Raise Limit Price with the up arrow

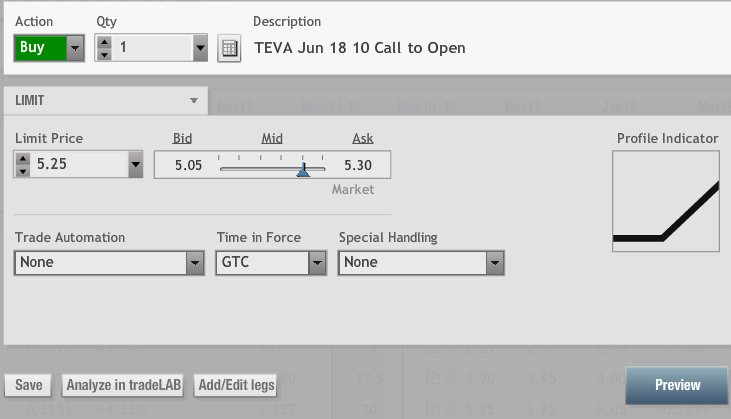point(22,159)
